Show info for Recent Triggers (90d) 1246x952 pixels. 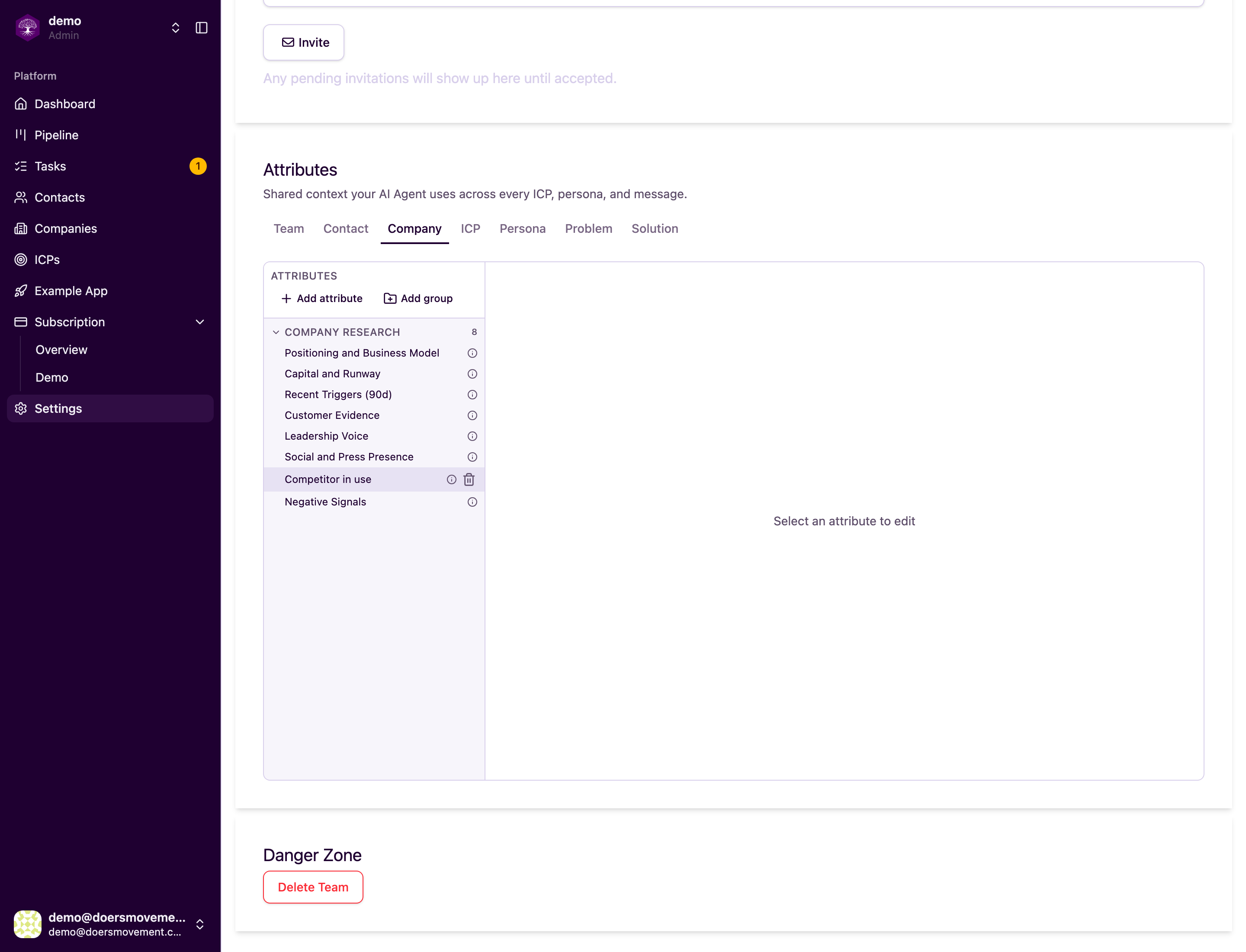(472, 394)
